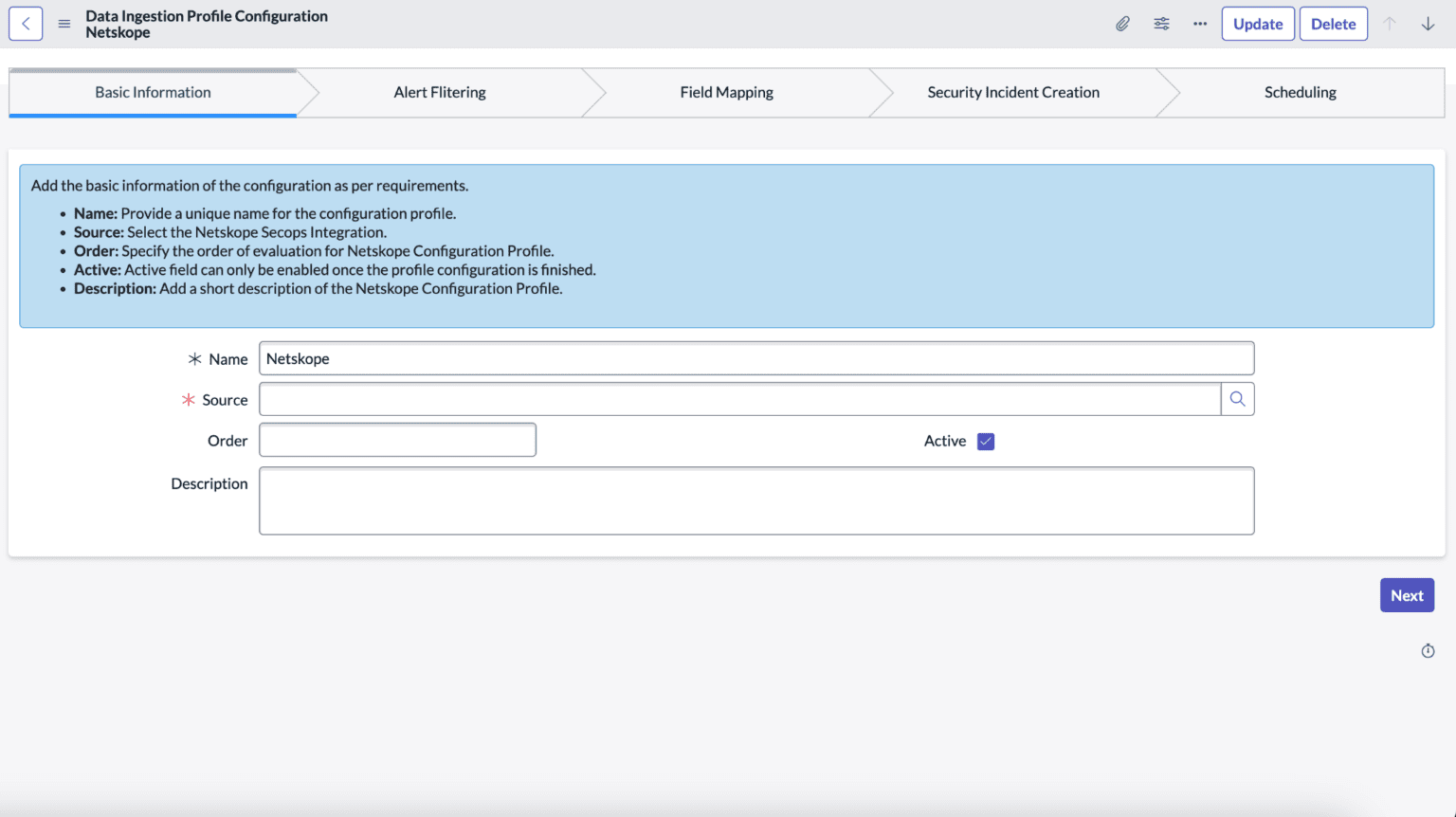Click the up arrow navigation icon in header
Image resolution: width=1456 pixels, height=817 pixels.
pyautogui.click(x=1392, y=23)
